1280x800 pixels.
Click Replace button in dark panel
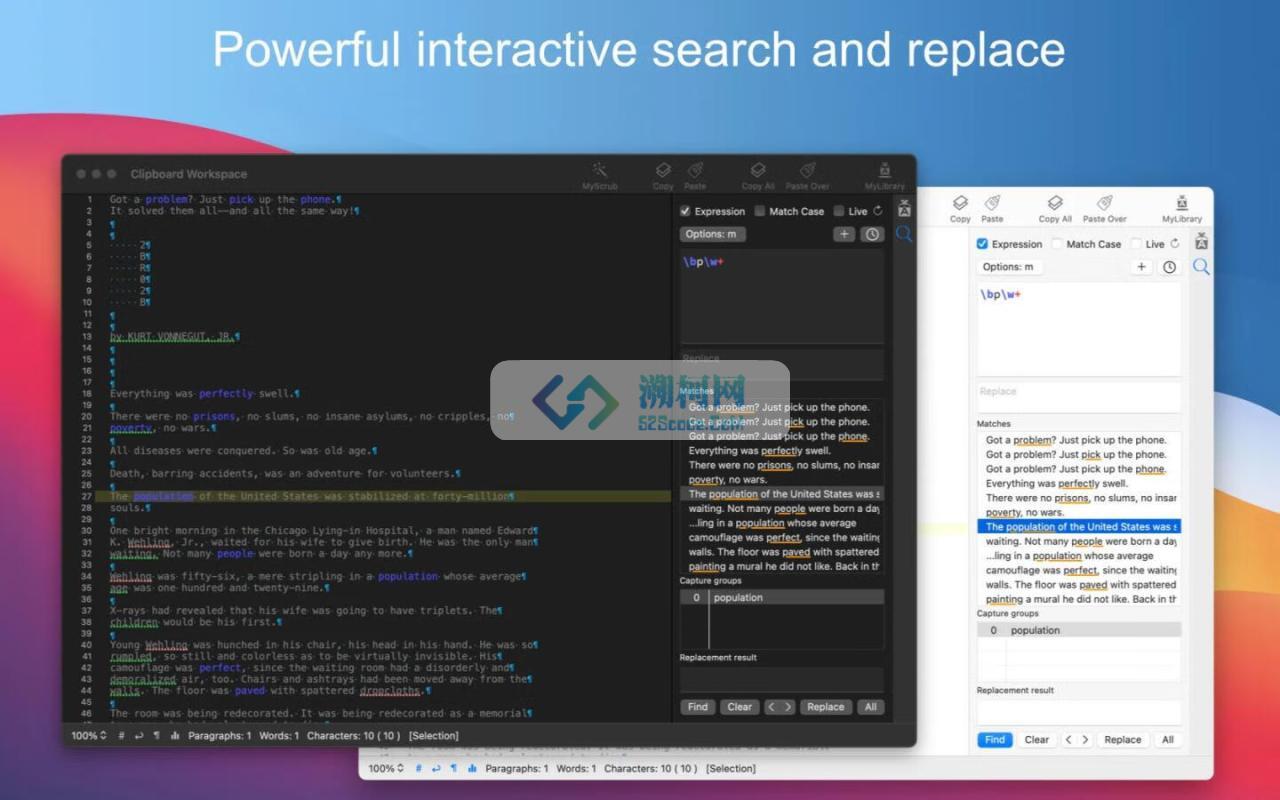tap(826, 707)
